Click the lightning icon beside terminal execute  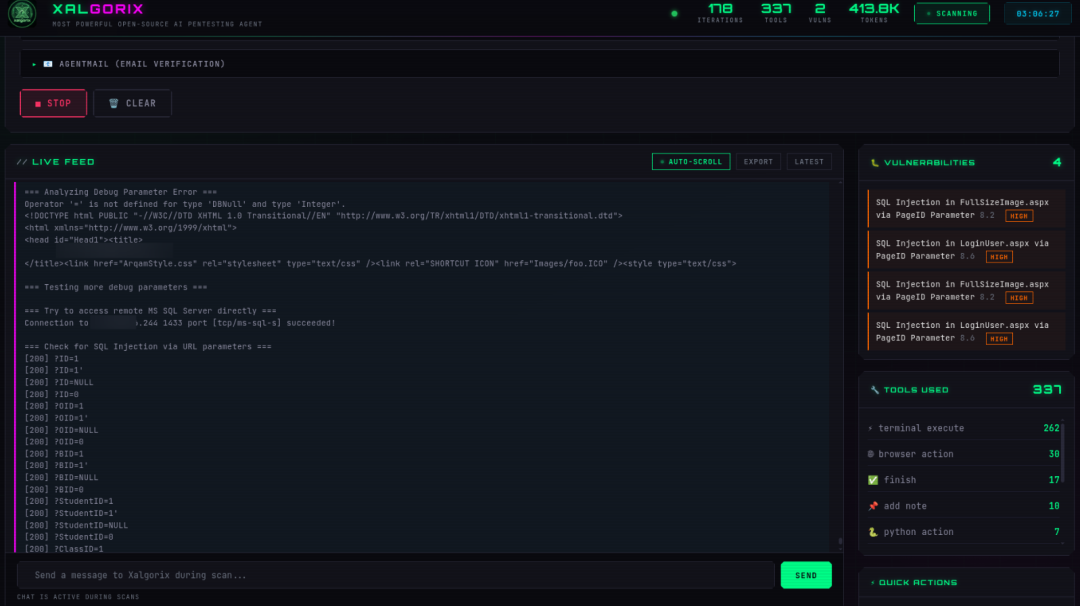pyautogui.click(x=871, y=428)
